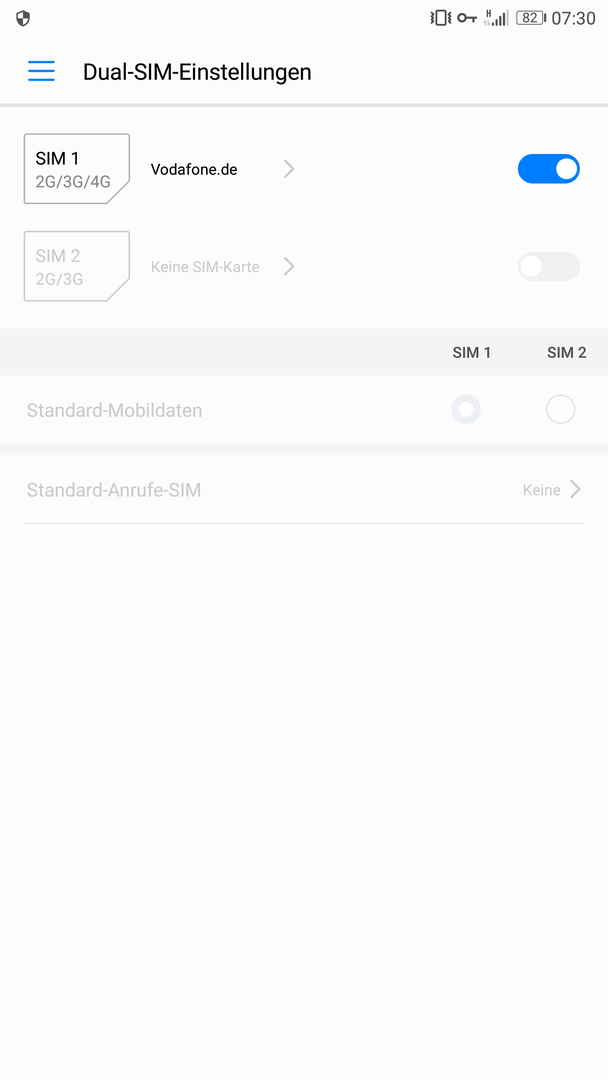Tap the mobile signal strength icon
This screenshot has height=1080, width=608.
496,18
